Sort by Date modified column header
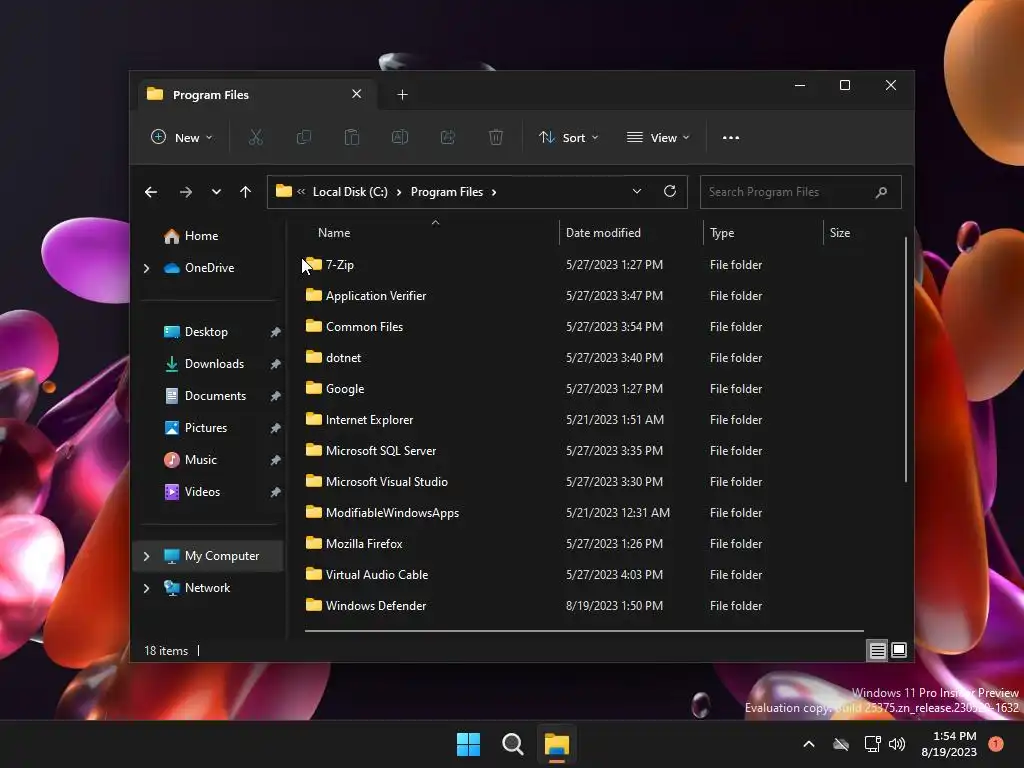1024x768 pixels. pyautogui.click(x=631, y=233)
